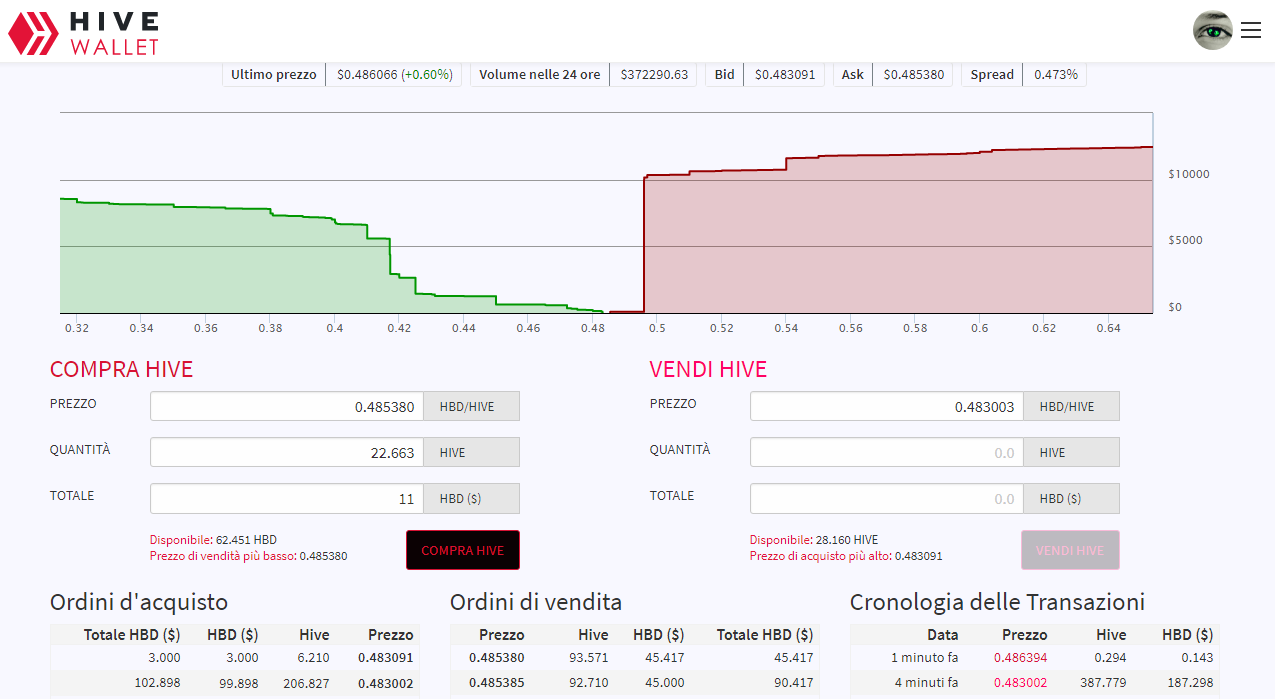Image resolution: width=1275 pixels, height=699 pixels.
Task: Use highest buy price 0.483091 link
Action: 846,556
